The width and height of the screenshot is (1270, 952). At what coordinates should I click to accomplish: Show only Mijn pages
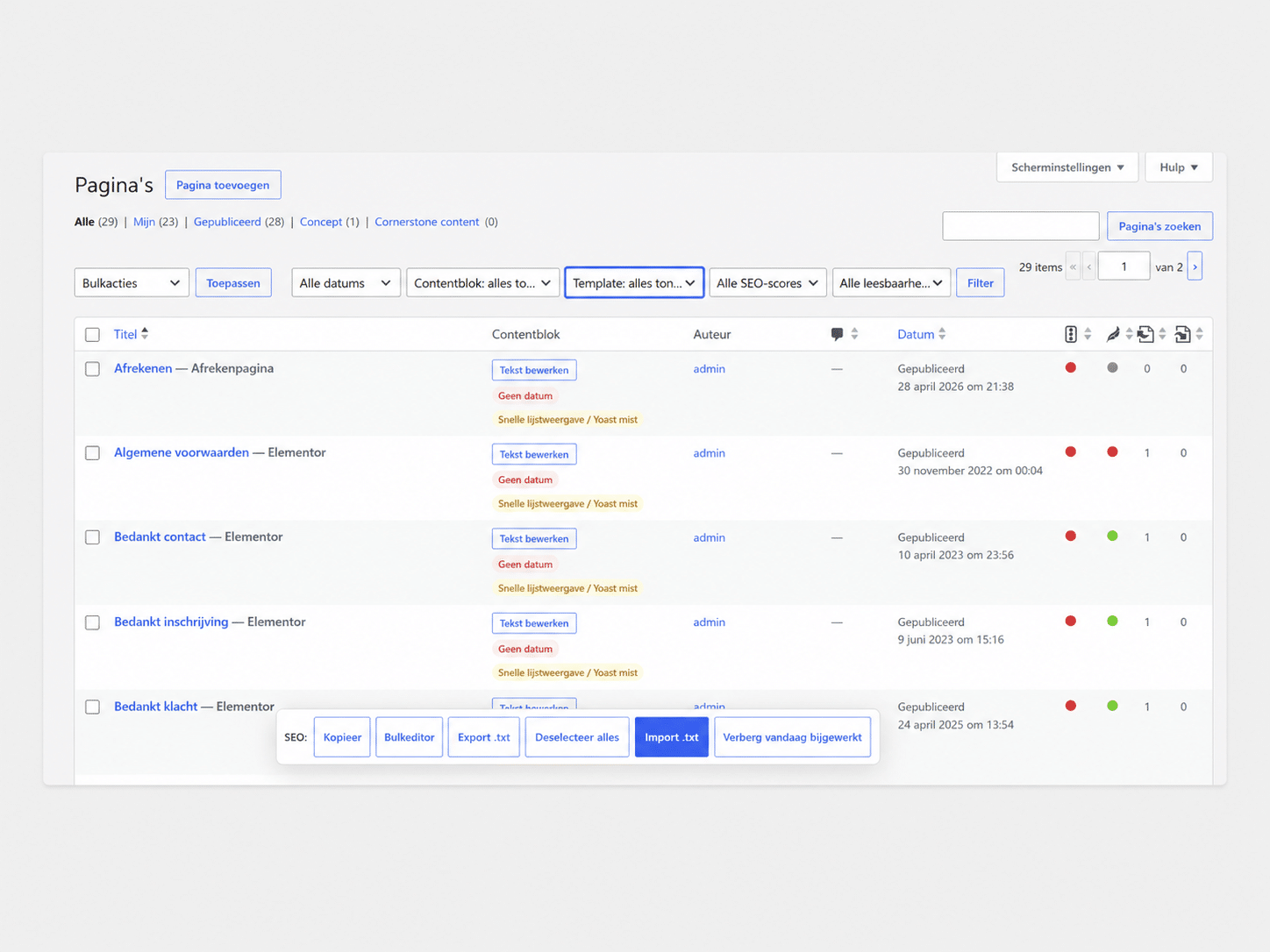click(144, 222)
